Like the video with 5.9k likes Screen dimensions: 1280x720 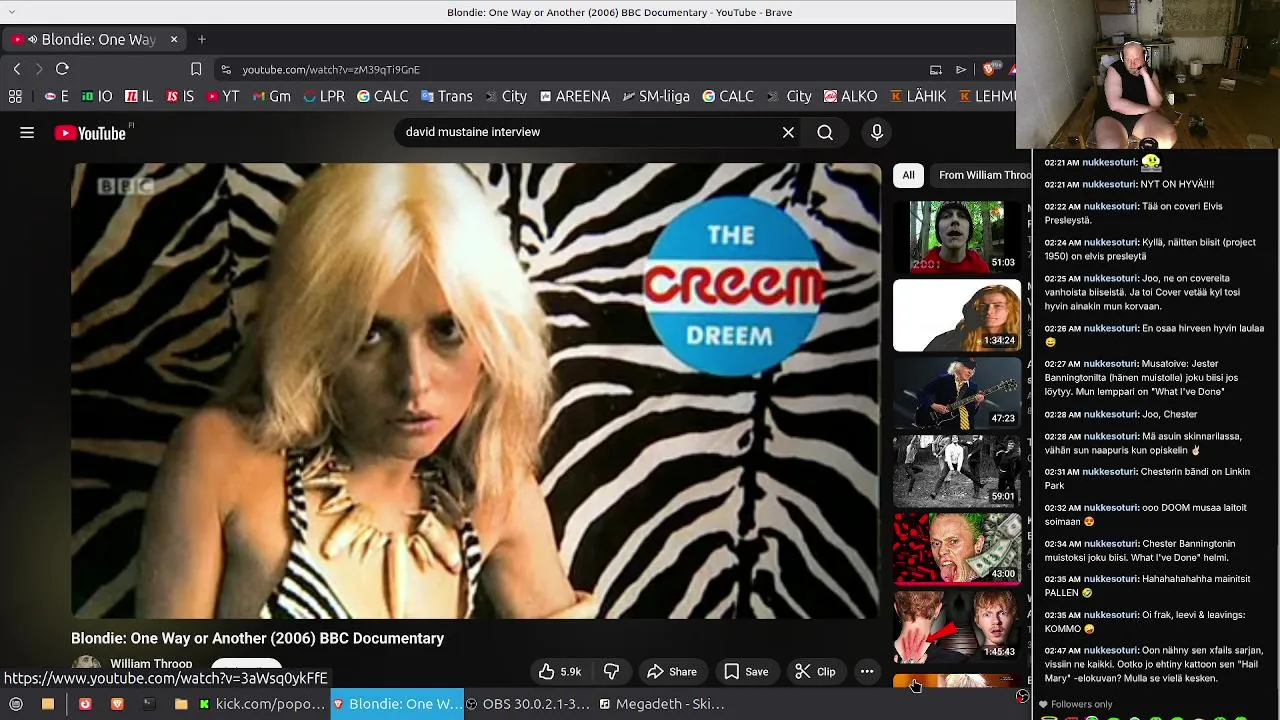(559, 672)
